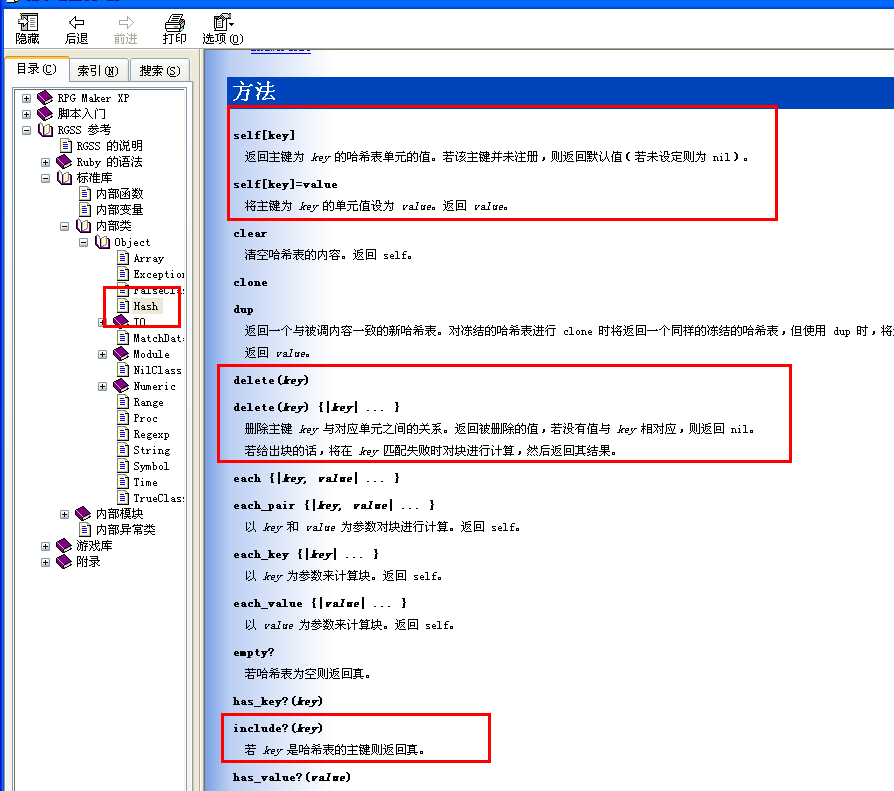Click the page icon beside Proc
The image size is (894, 791).
pos(123,417)
